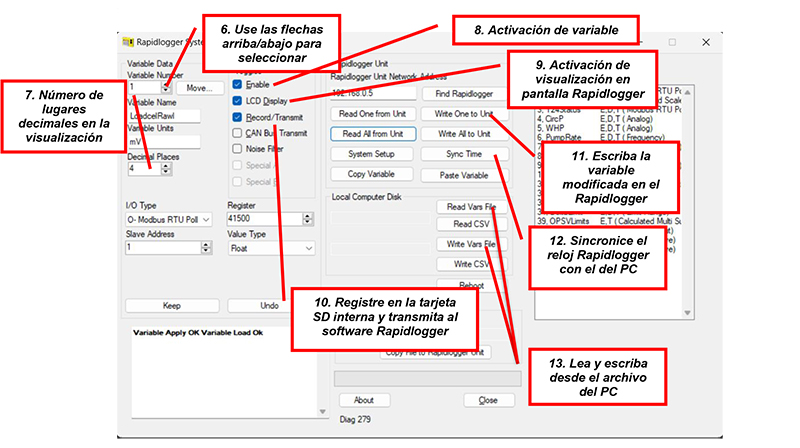Click the Slave Address spinner arrows
This screenshot has width=800, height=448.
(206, 247)
